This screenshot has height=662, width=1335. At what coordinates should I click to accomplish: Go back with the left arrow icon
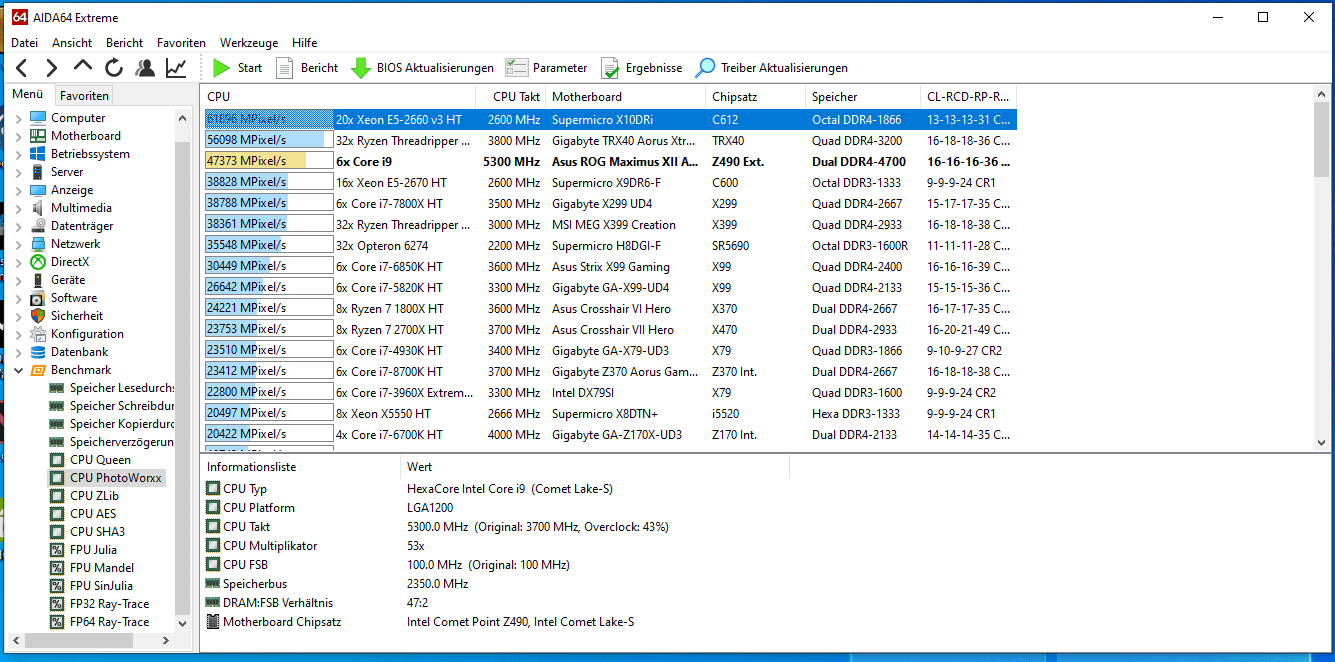tap(22, 68)
